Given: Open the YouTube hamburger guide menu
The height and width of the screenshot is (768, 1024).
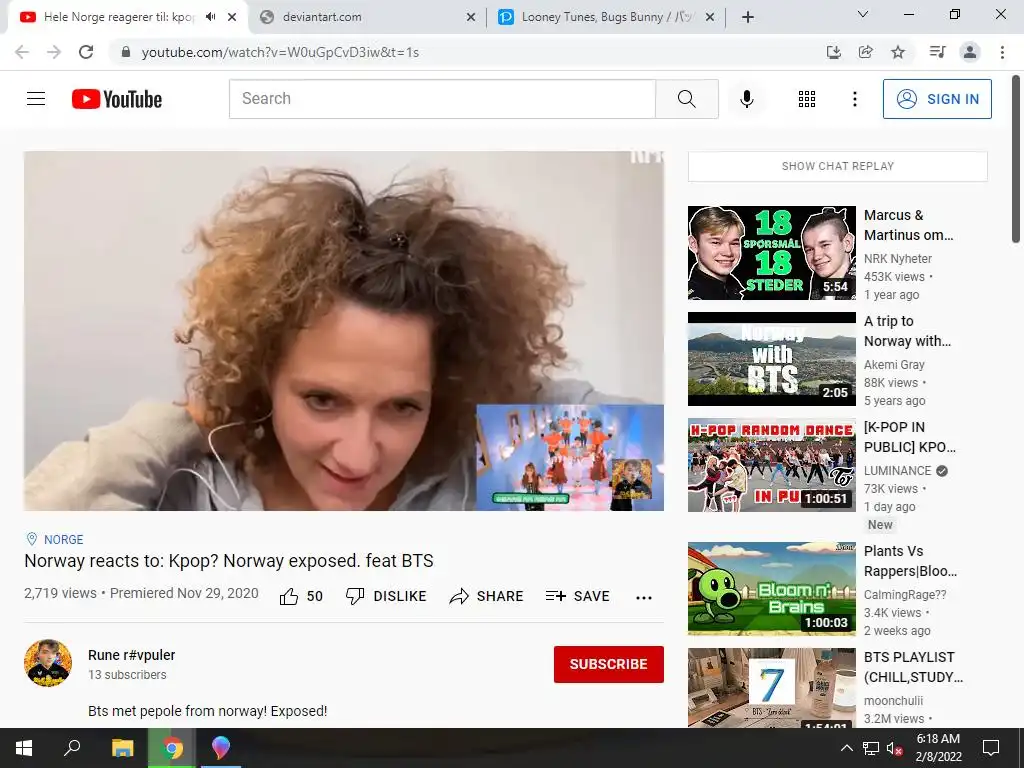Looking at the screenshot, I should (36, 99).
